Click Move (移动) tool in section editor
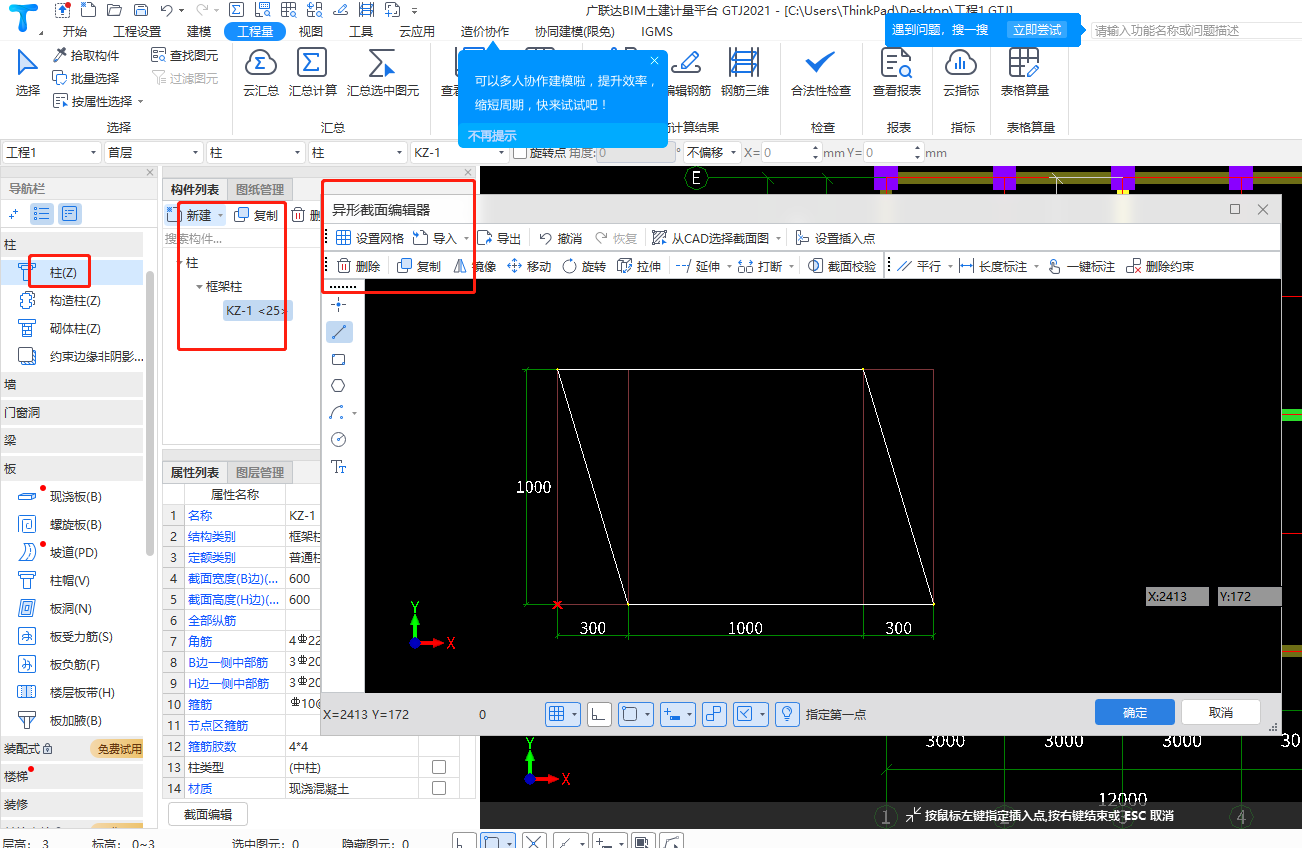The height and width of the screenshot is (848, 1302). (x=529, y=266)
